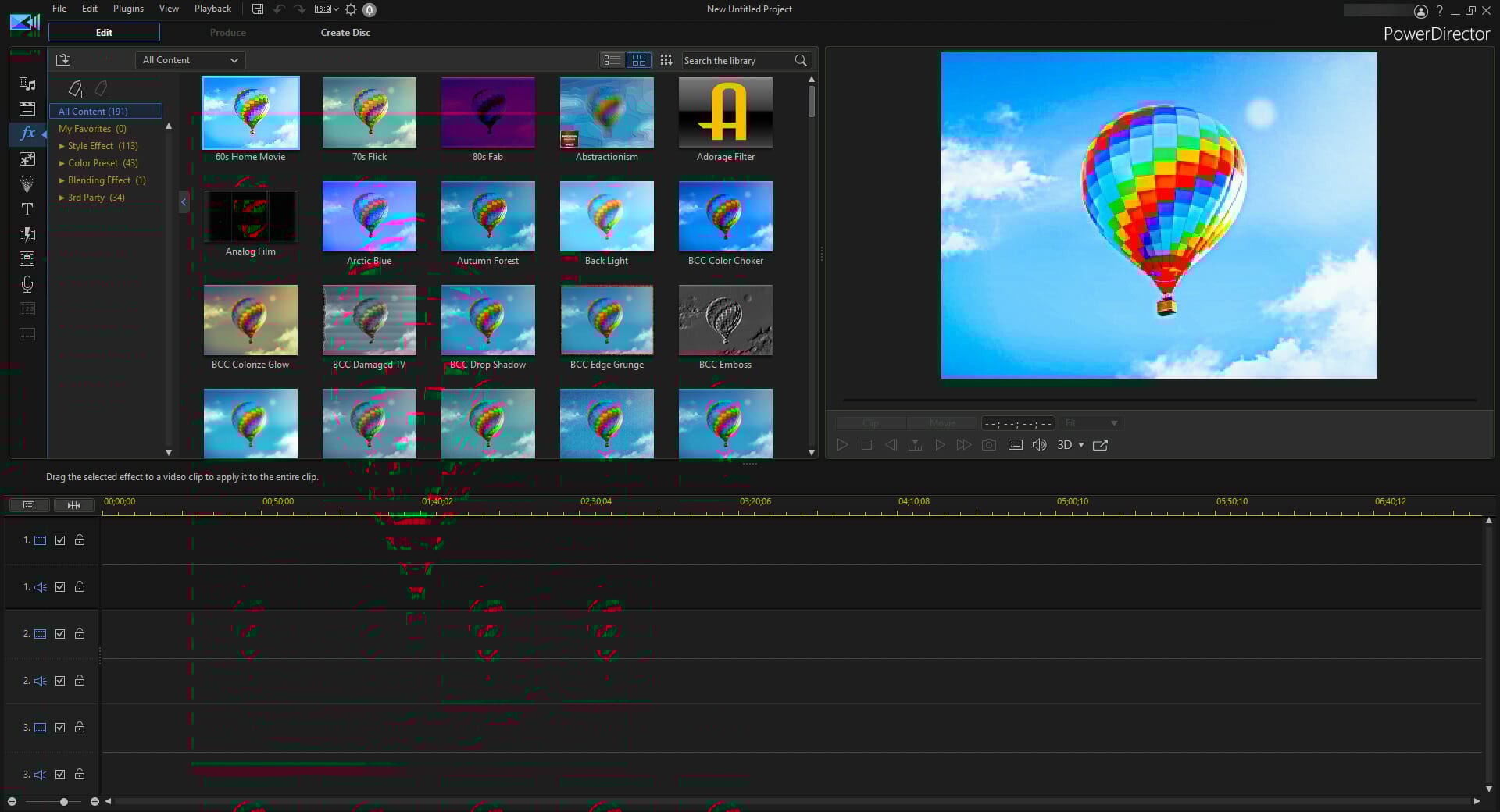Select My Favorites (0) tag

(92, 129)
